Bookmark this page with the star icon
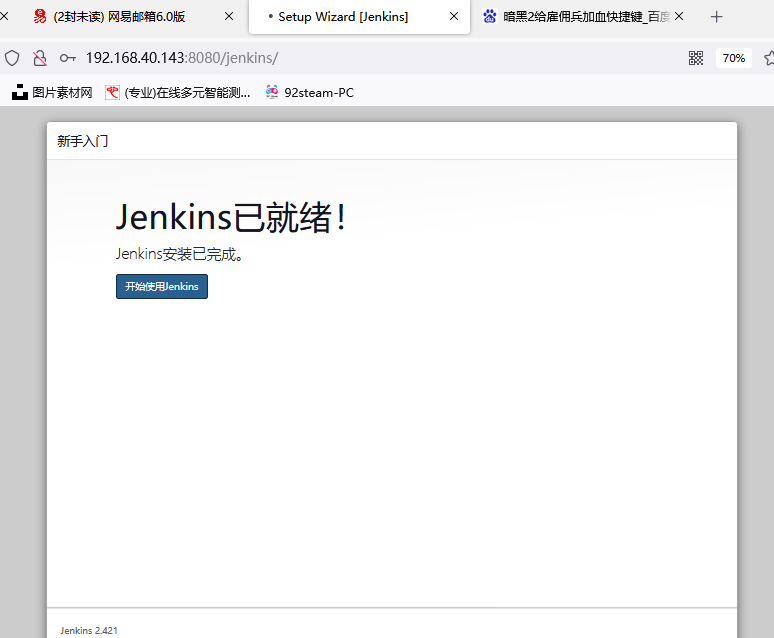This screenshot has height=638, width=774. tap(769, 58)
